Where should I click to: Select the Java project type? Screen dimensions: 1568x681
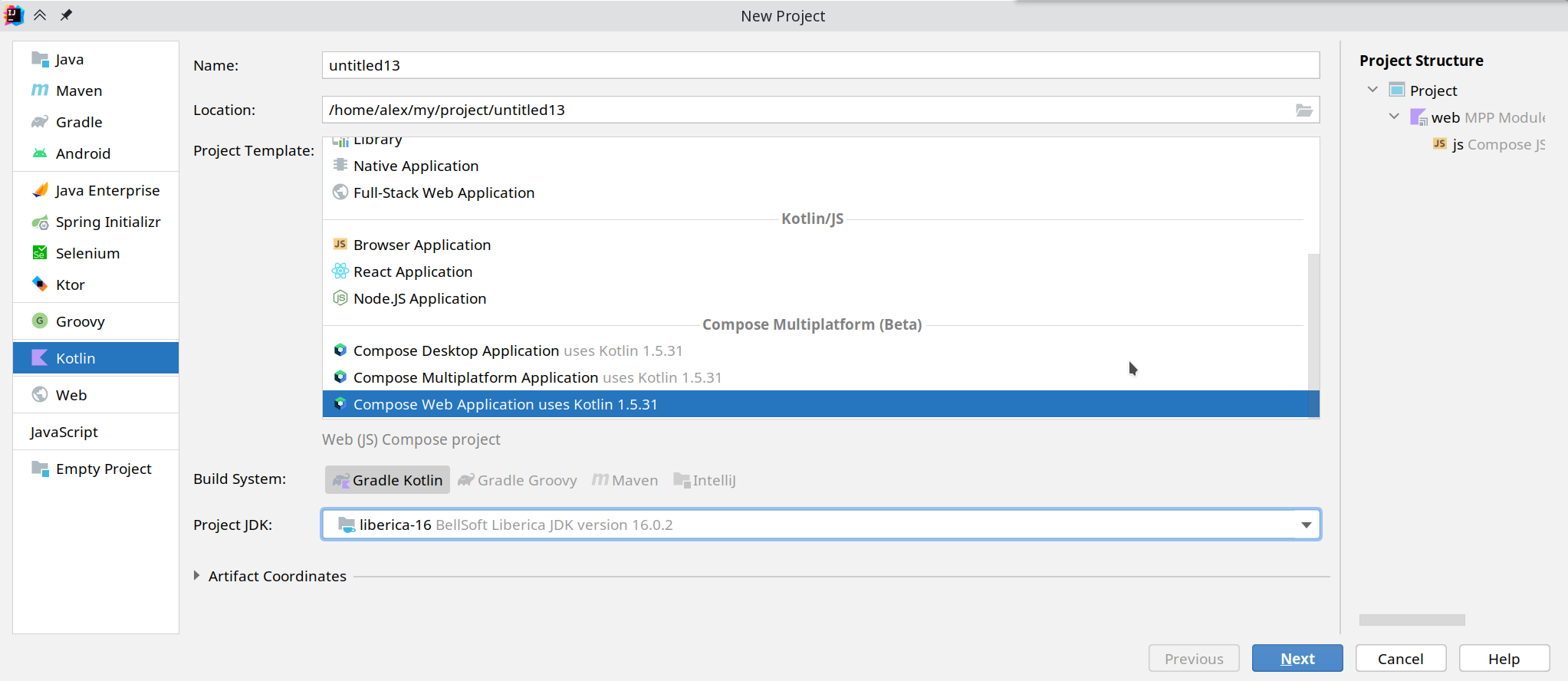point(96,59)
